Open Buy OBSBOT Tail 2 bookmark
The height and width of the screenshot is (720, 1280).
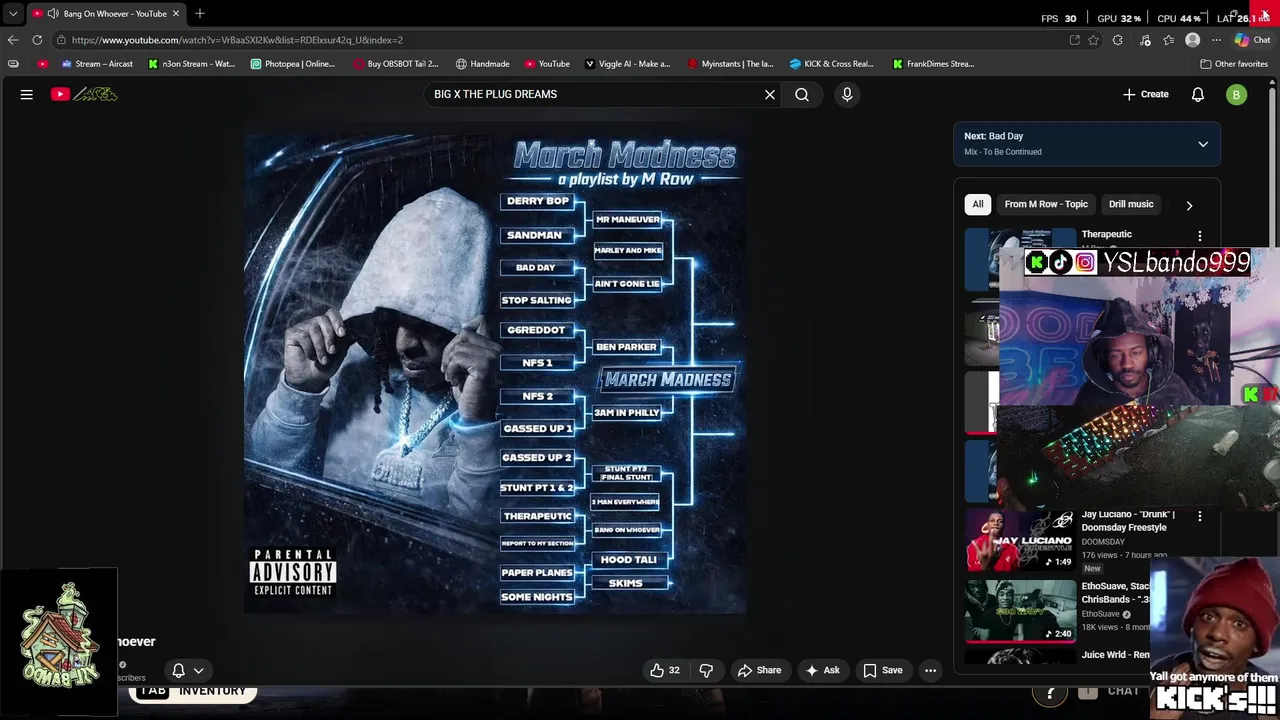pyautogui.click(x=396, y=64)
